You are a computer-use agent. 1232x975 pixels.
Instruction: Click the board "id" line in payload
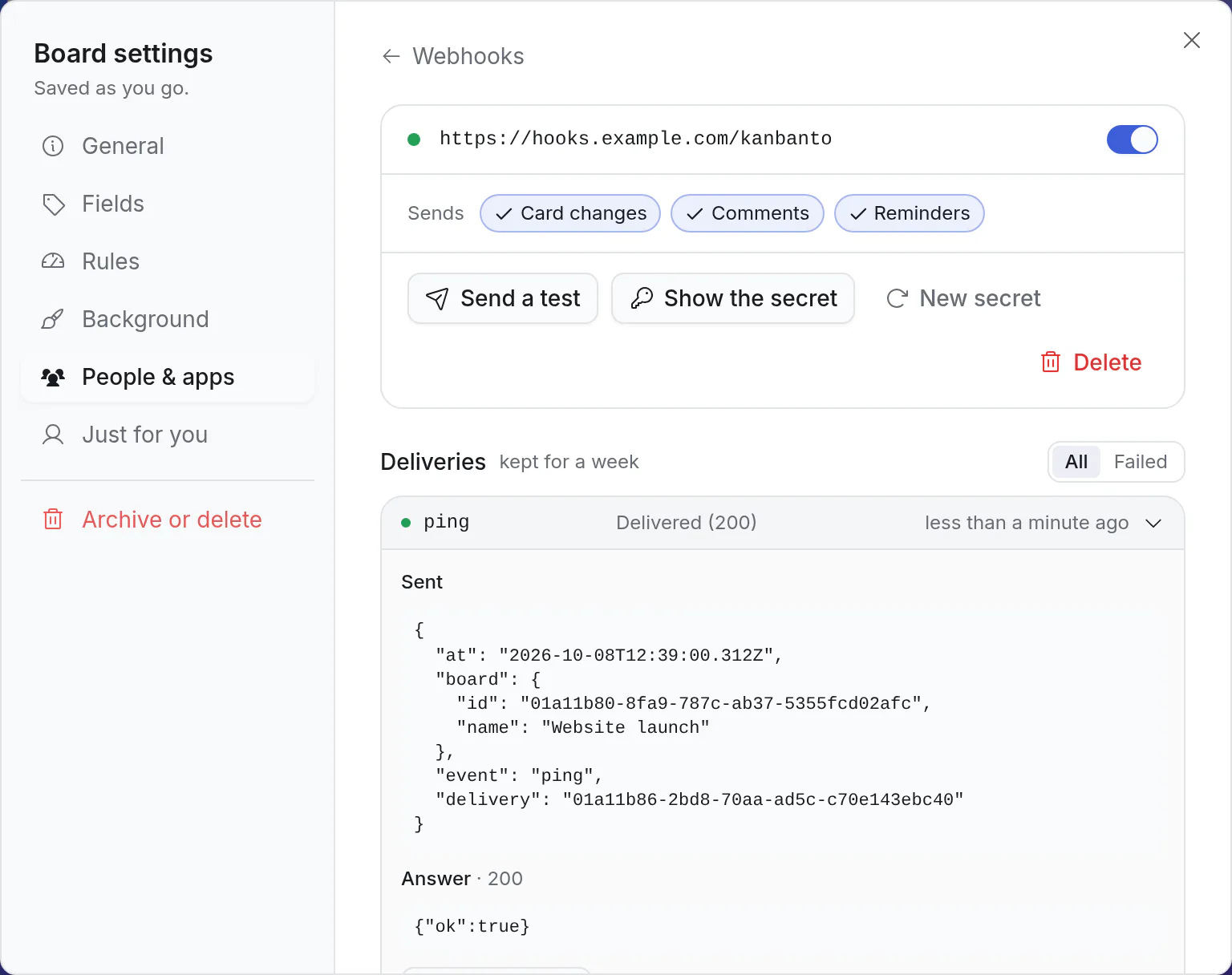pos(694,703)
